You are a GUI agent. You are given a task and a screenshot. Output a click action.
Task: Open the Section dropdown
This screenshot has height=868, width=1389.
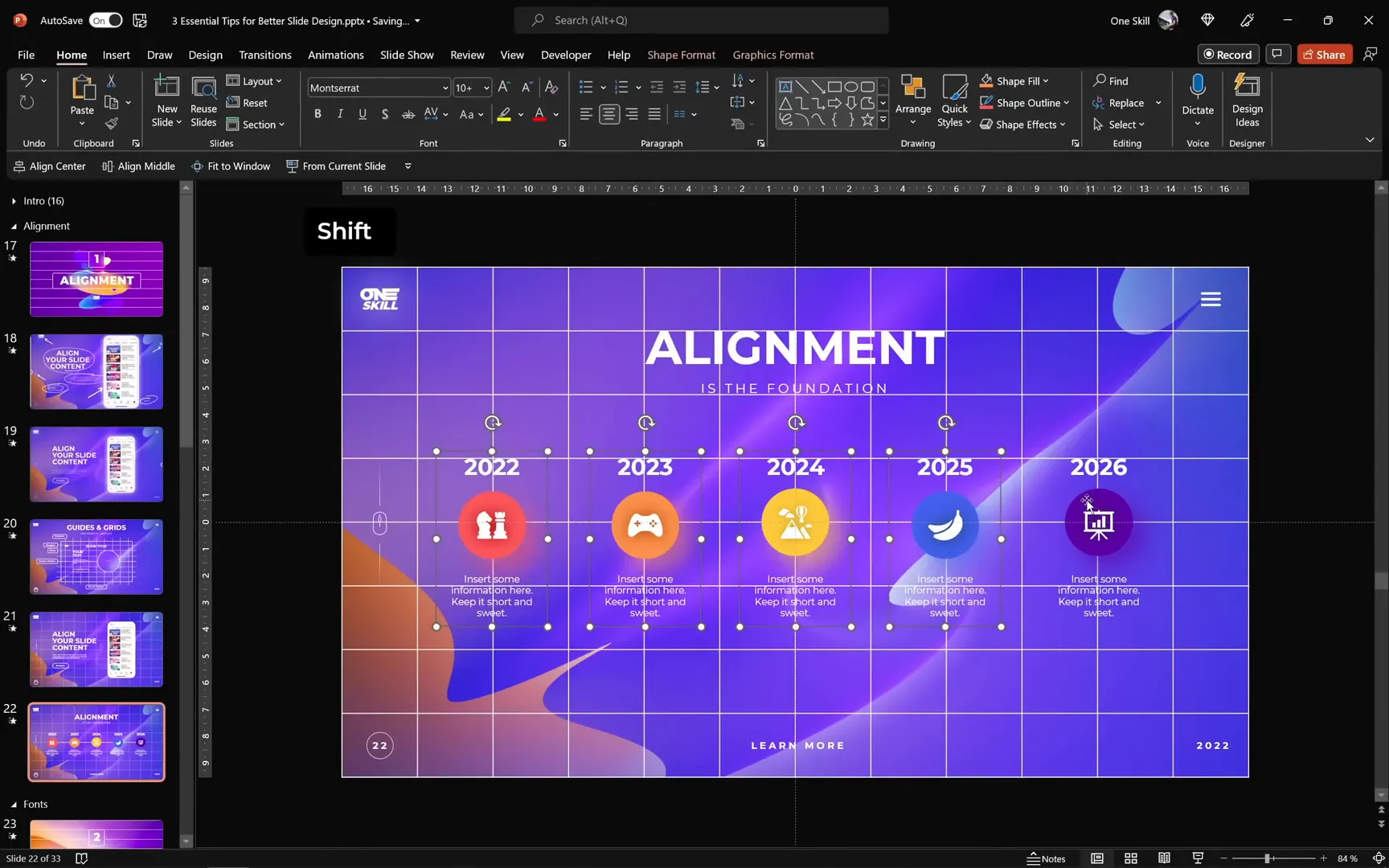click(x=256, y=124)
